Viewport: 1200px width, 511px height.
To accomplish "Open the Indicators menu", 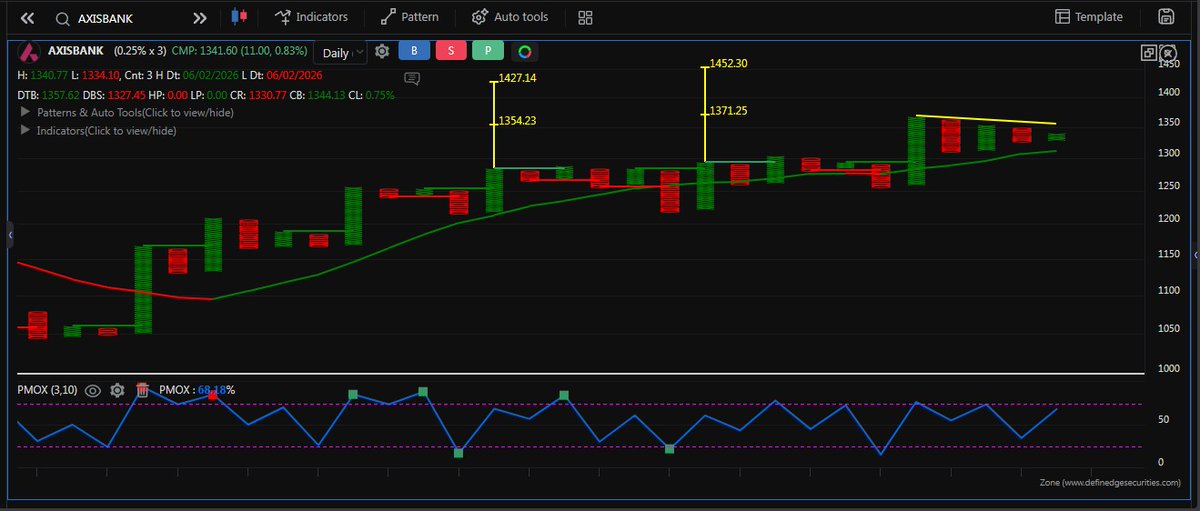I will [x=311, y=17].
